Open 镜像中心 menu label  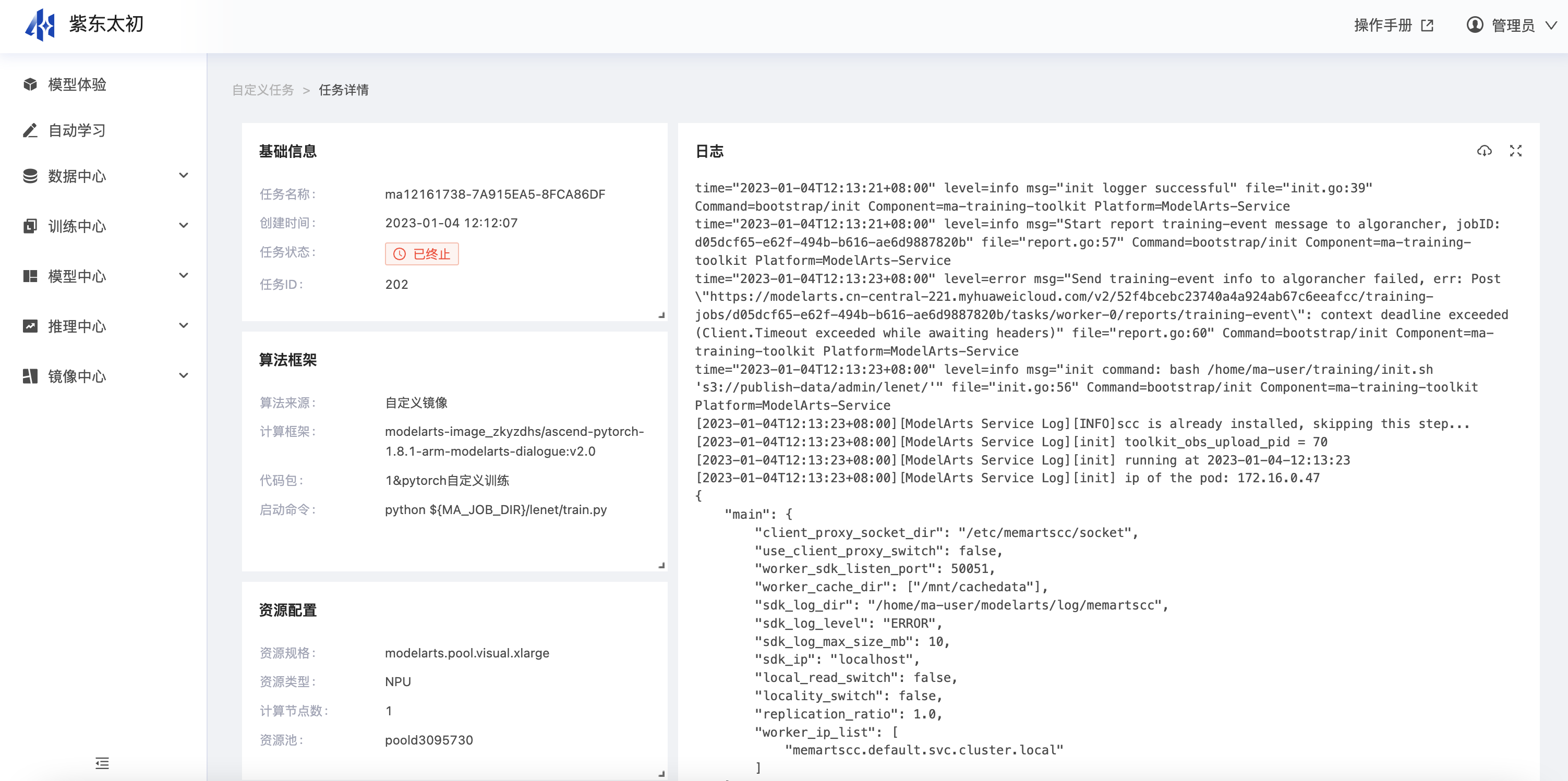pos(77,376)
